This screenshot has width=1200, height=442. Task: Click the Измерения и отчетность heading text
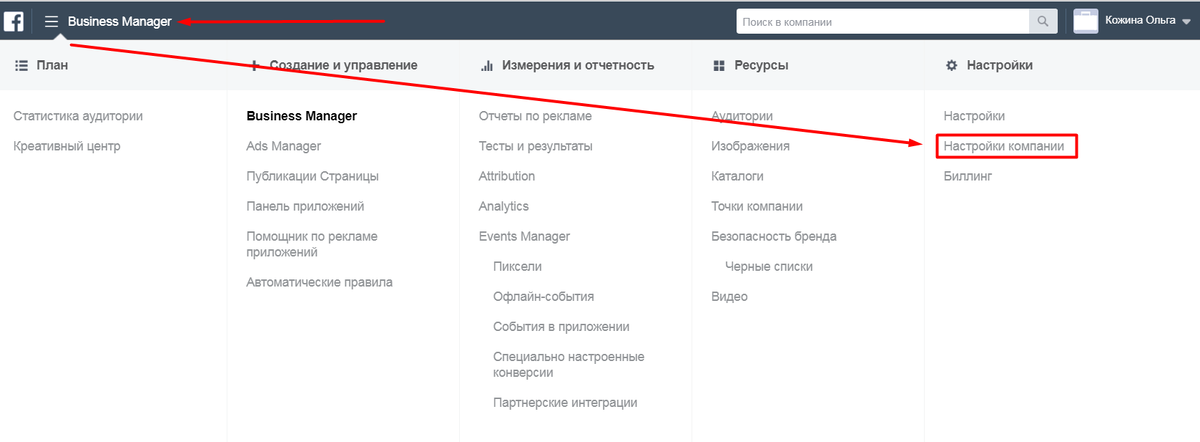pyautogui.click(x=578, y=65)
